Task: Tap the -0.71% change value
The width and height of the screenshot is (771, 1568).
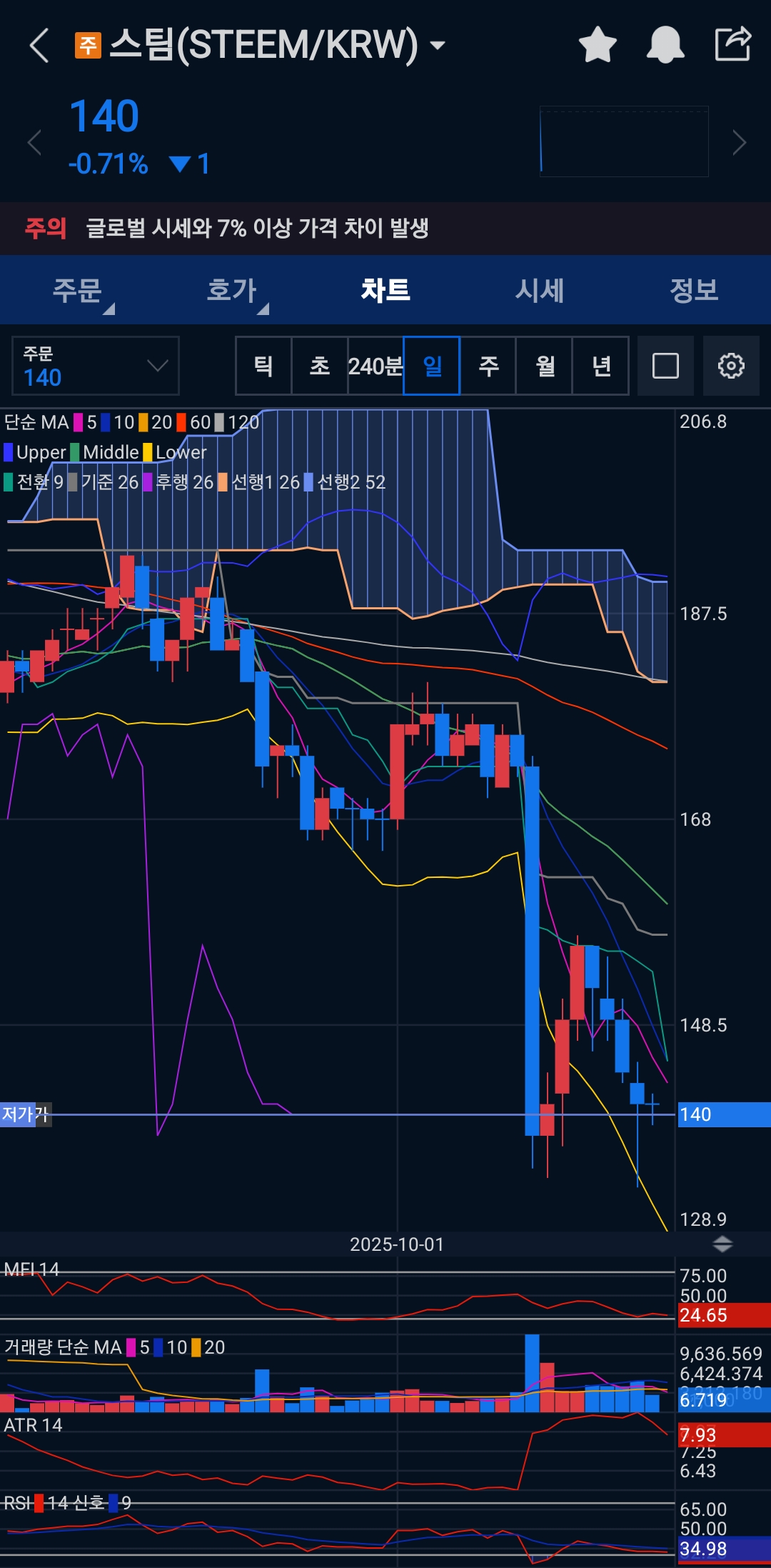Action: [x=109, y=164]
